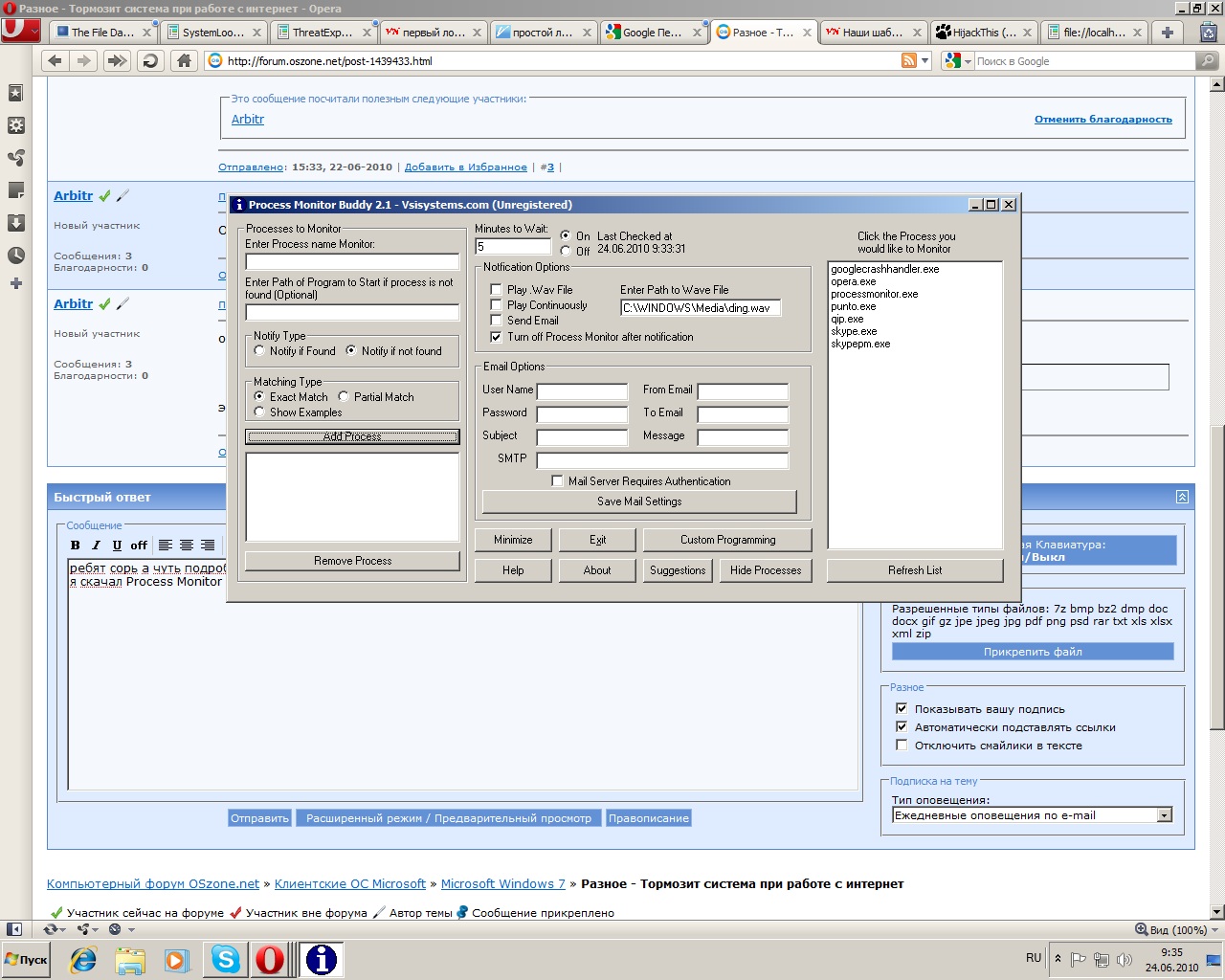
Task: Apply underline formatting in quick reply
Action: click(117, 546)
